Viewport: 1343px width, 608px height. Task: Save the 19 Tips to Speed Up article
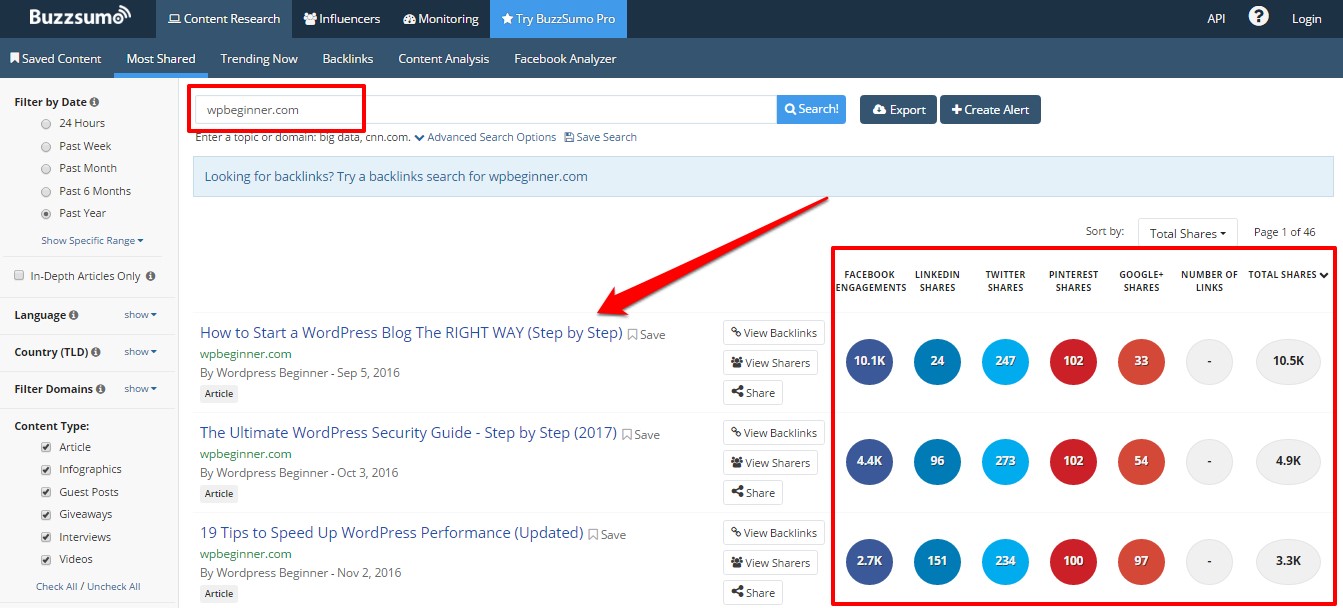pos(607,535)
